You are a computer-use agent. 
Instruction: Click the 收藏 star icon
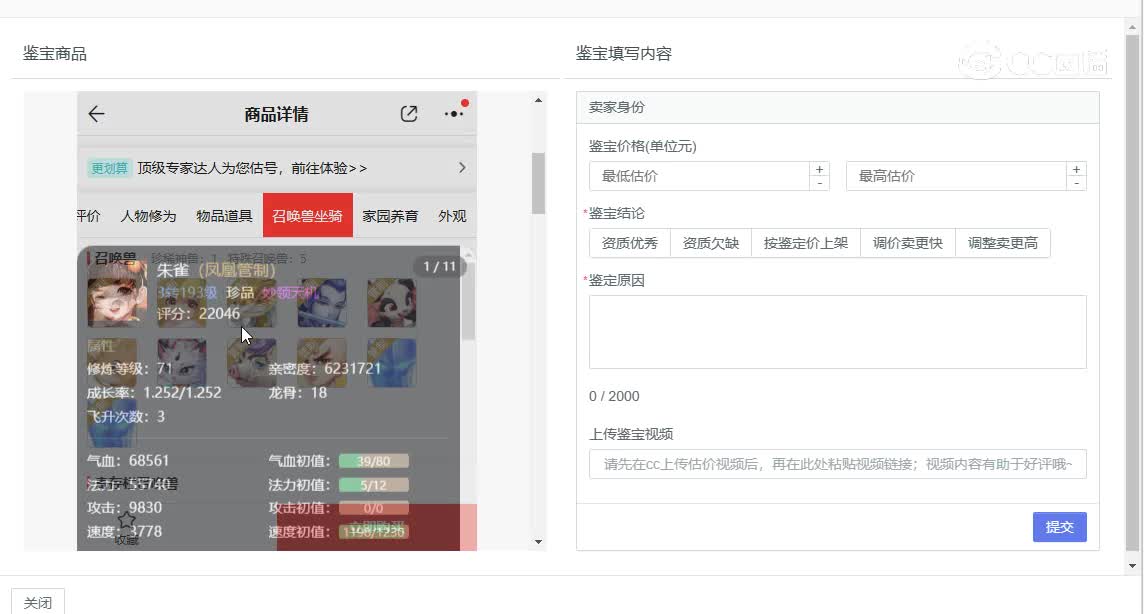pyautogui.click(x=126, y=521)
